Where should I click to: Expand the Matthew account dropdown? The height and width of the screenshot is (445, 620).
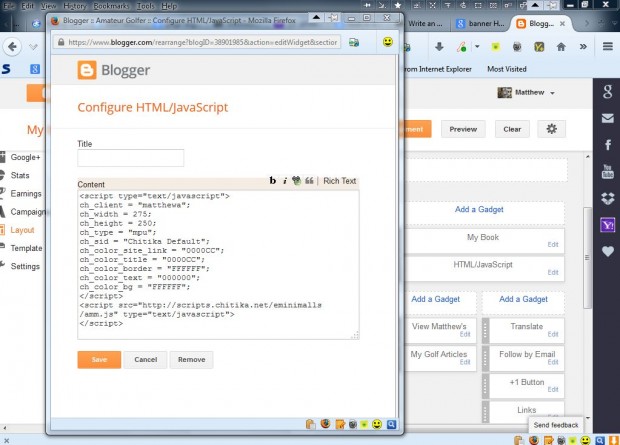[x=552, y=93]
